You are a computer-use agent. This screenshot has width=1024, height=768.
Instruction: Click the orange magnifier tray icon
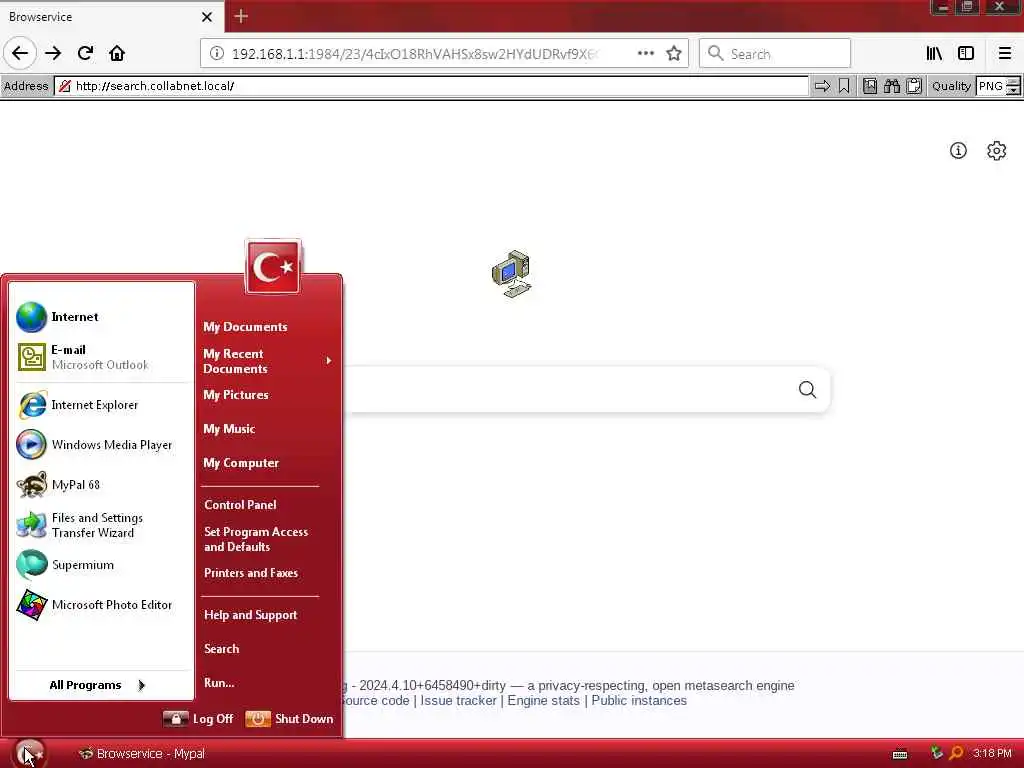click(956, 753)
